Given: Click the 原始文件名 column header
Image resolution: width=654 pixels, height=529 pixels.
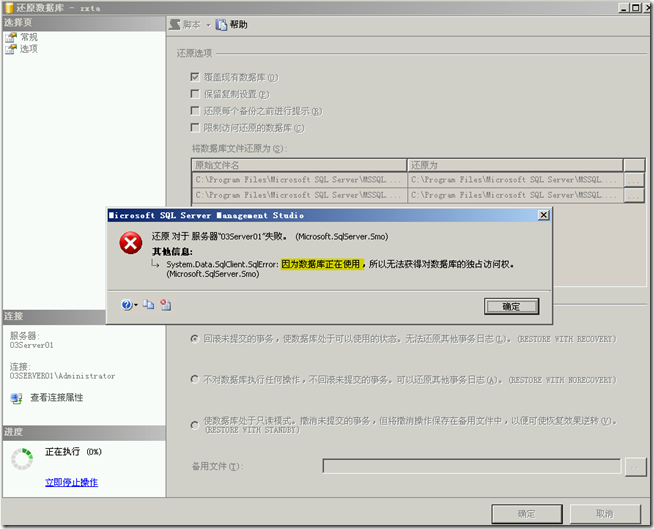Looking at the screenshot, I should pos(299,165).
